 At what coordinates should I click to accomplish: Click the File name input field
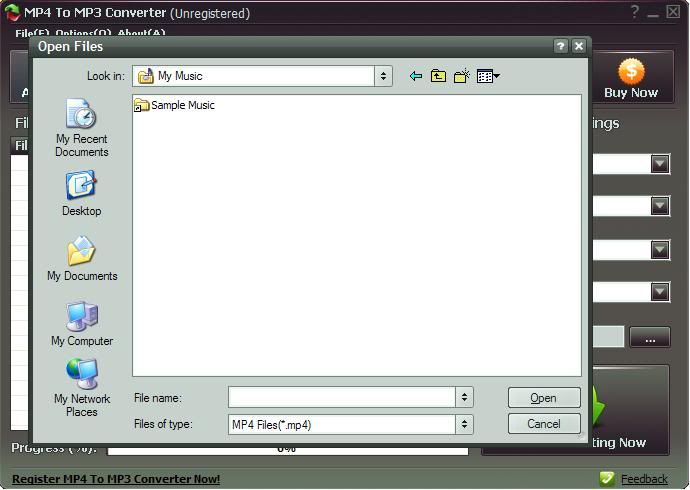pyautogui.click(x=342, y=398)
